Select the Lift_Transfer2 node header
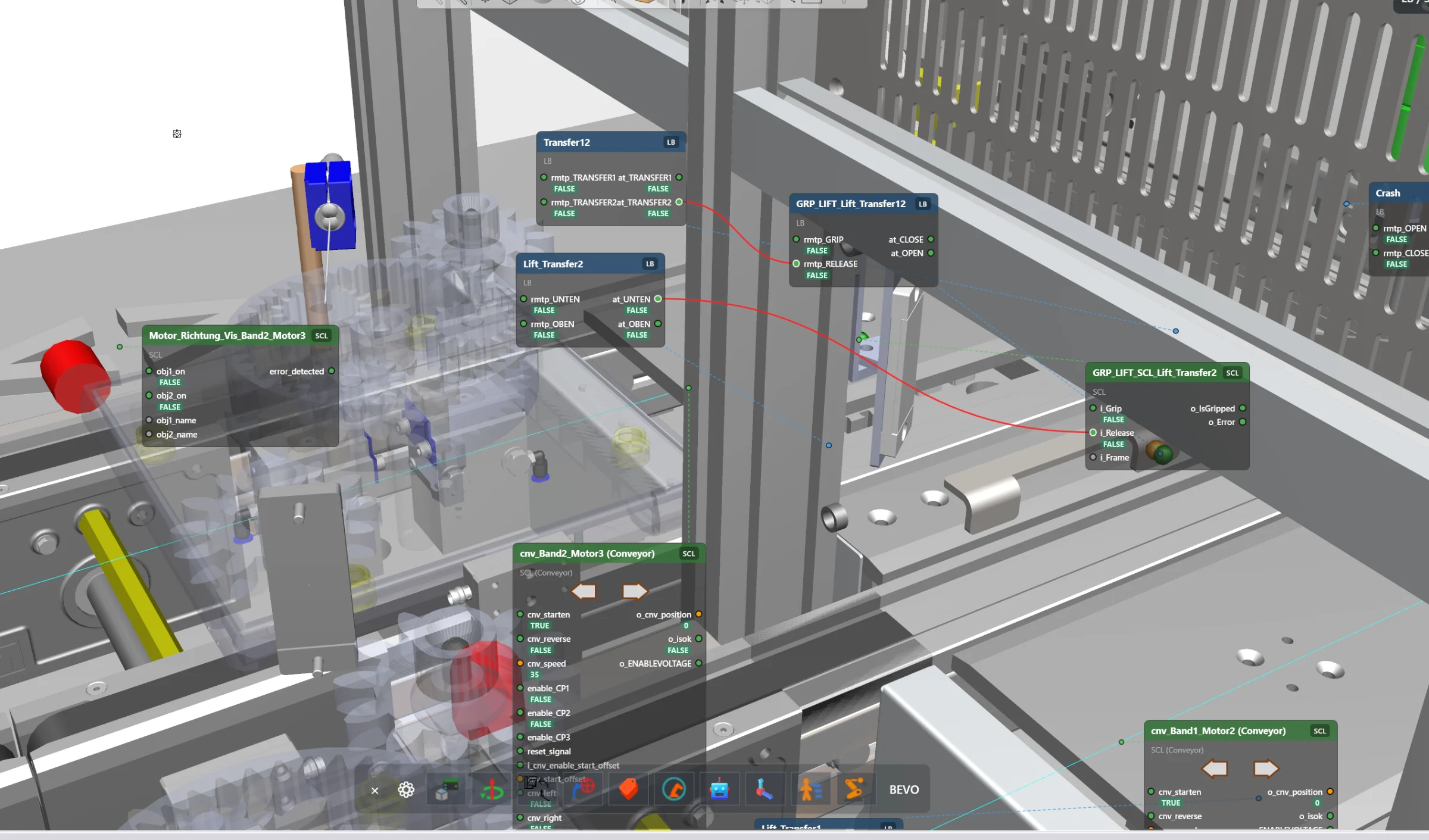The width and height of the screenshot is (1429, 840). [x=590, y=264]
